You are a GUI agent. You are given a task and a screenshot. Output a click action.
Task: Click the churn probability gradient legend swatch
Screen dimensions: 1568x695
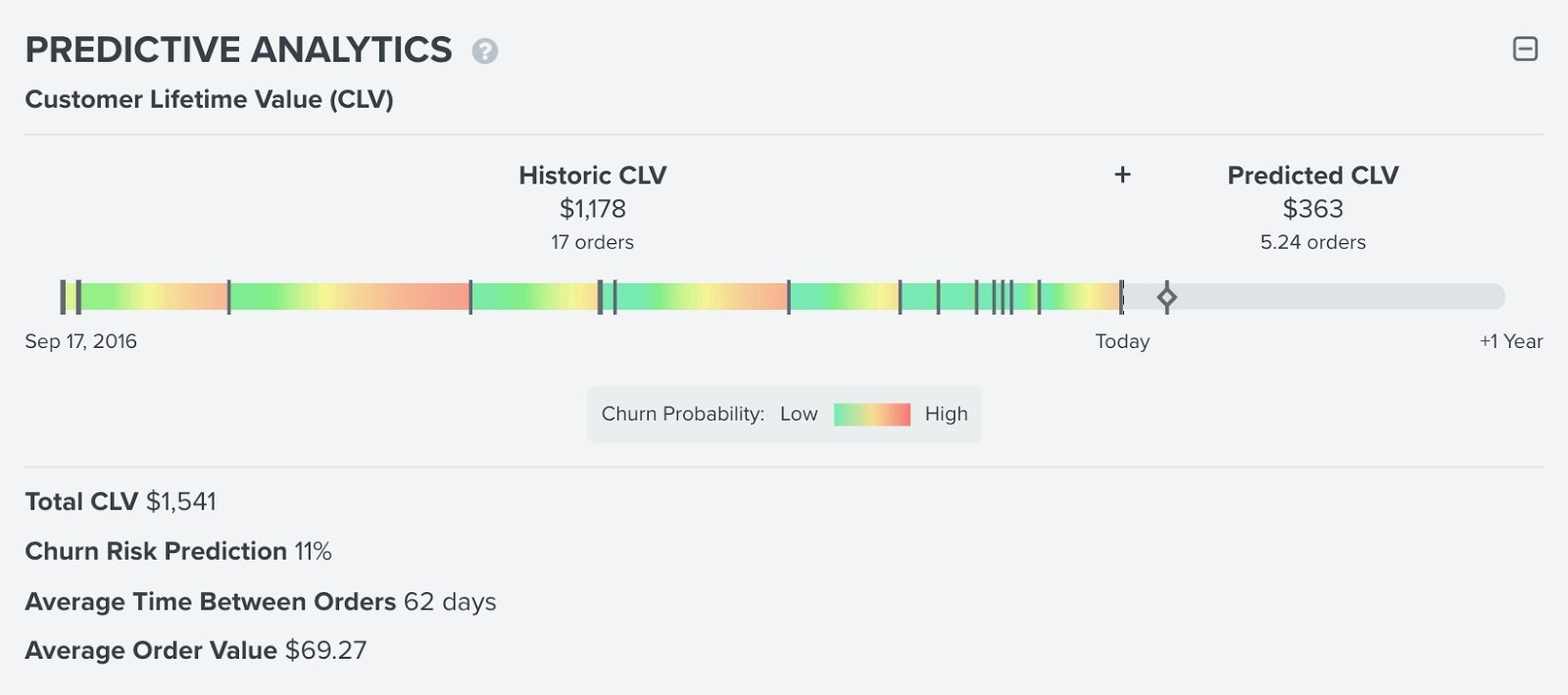click(x=871, y=415)
